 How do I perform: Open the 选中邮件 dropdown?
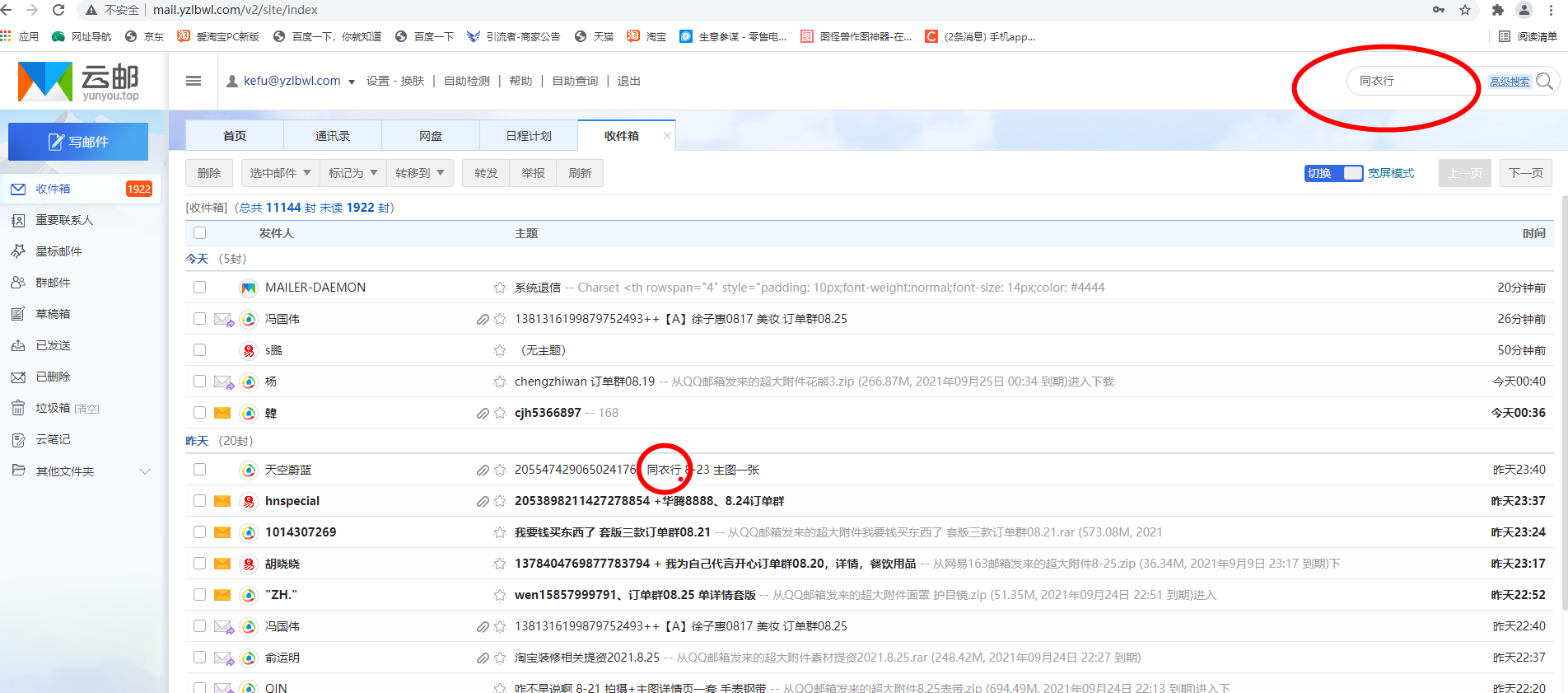click(280, 173)
